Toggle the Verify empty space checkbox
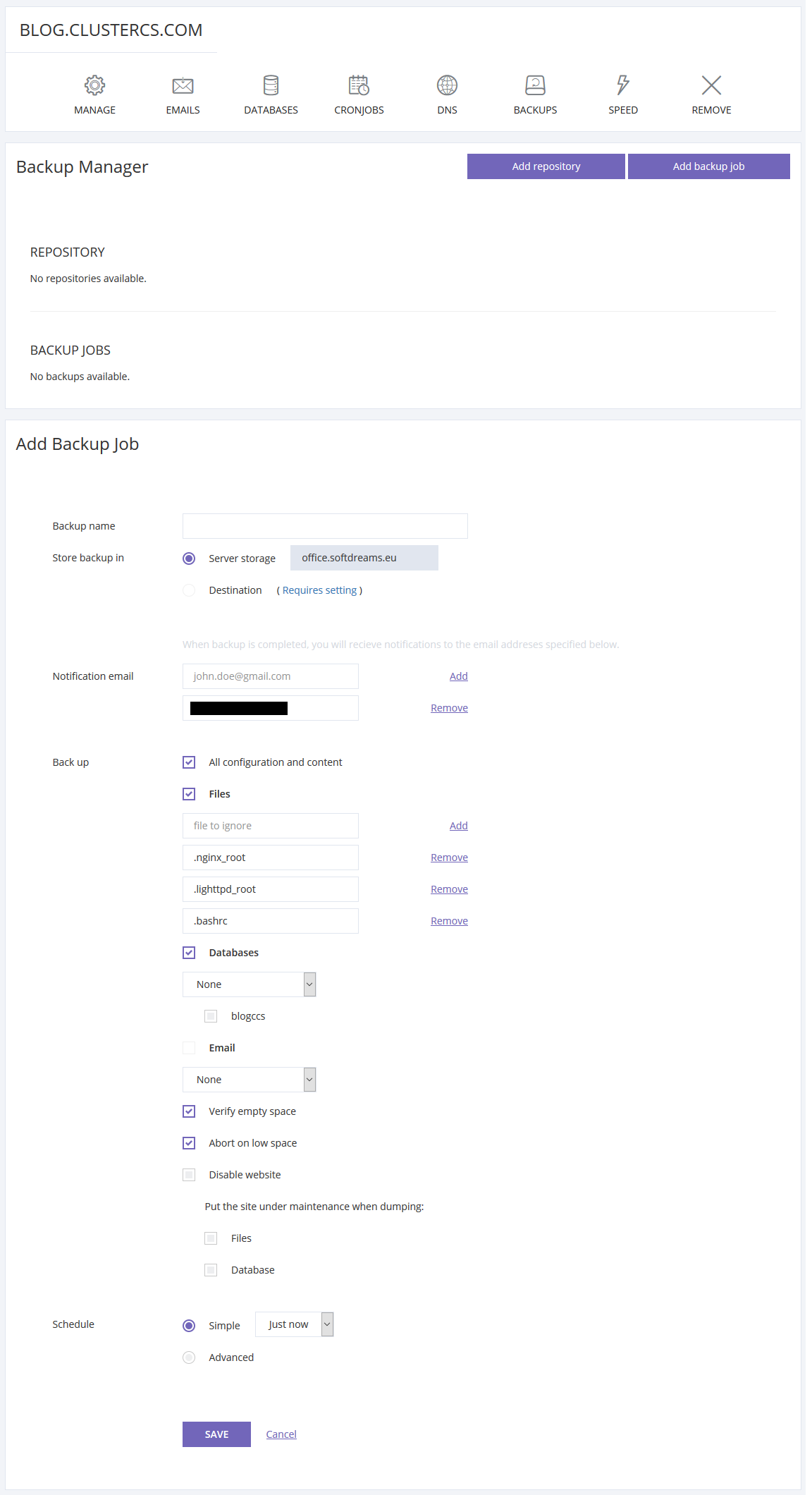 (189, 1111)
